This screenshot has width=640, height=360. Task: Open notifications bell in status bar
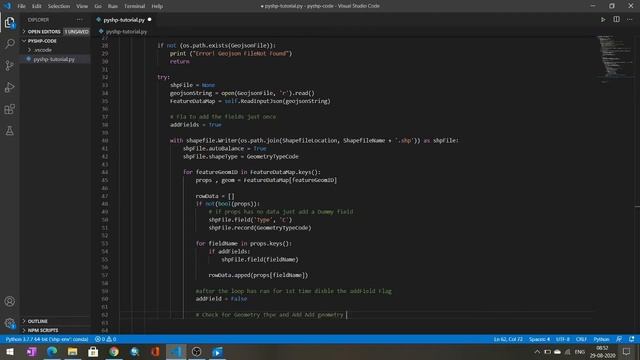point(632,339)
